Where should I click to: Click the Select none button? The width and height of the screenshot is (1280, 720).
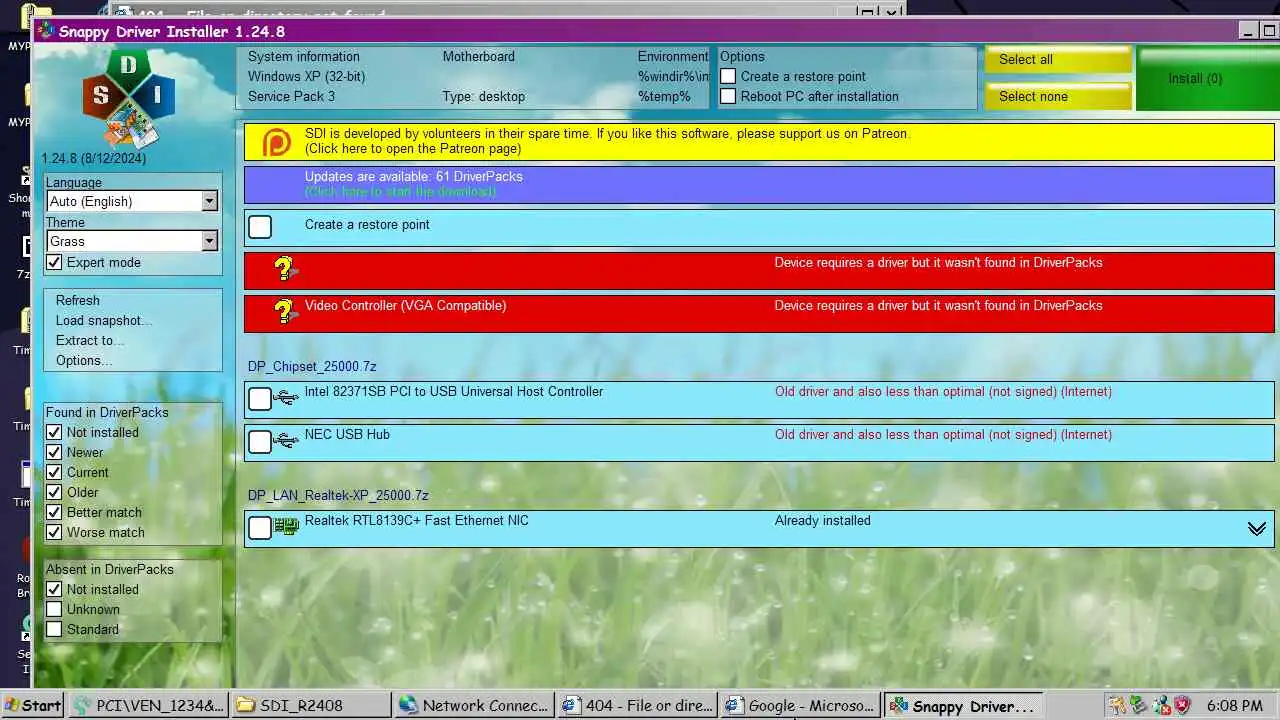pyautogui.click(x=1058, y=96)
